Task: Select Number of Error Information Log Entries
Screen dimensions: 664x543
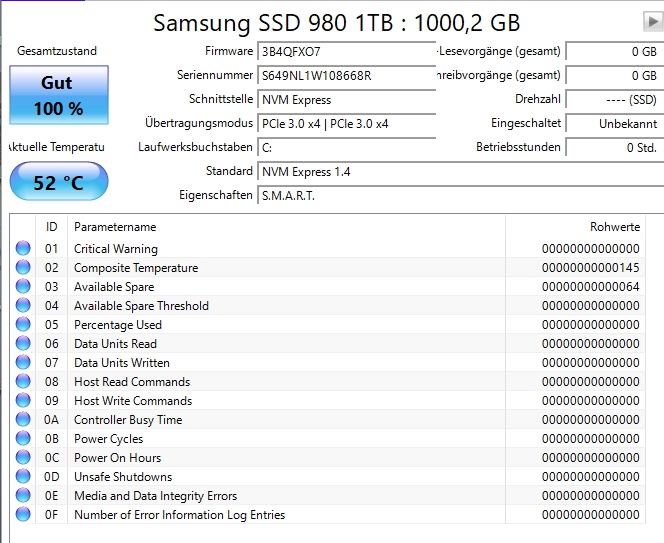Action: (x=180, y=515)
